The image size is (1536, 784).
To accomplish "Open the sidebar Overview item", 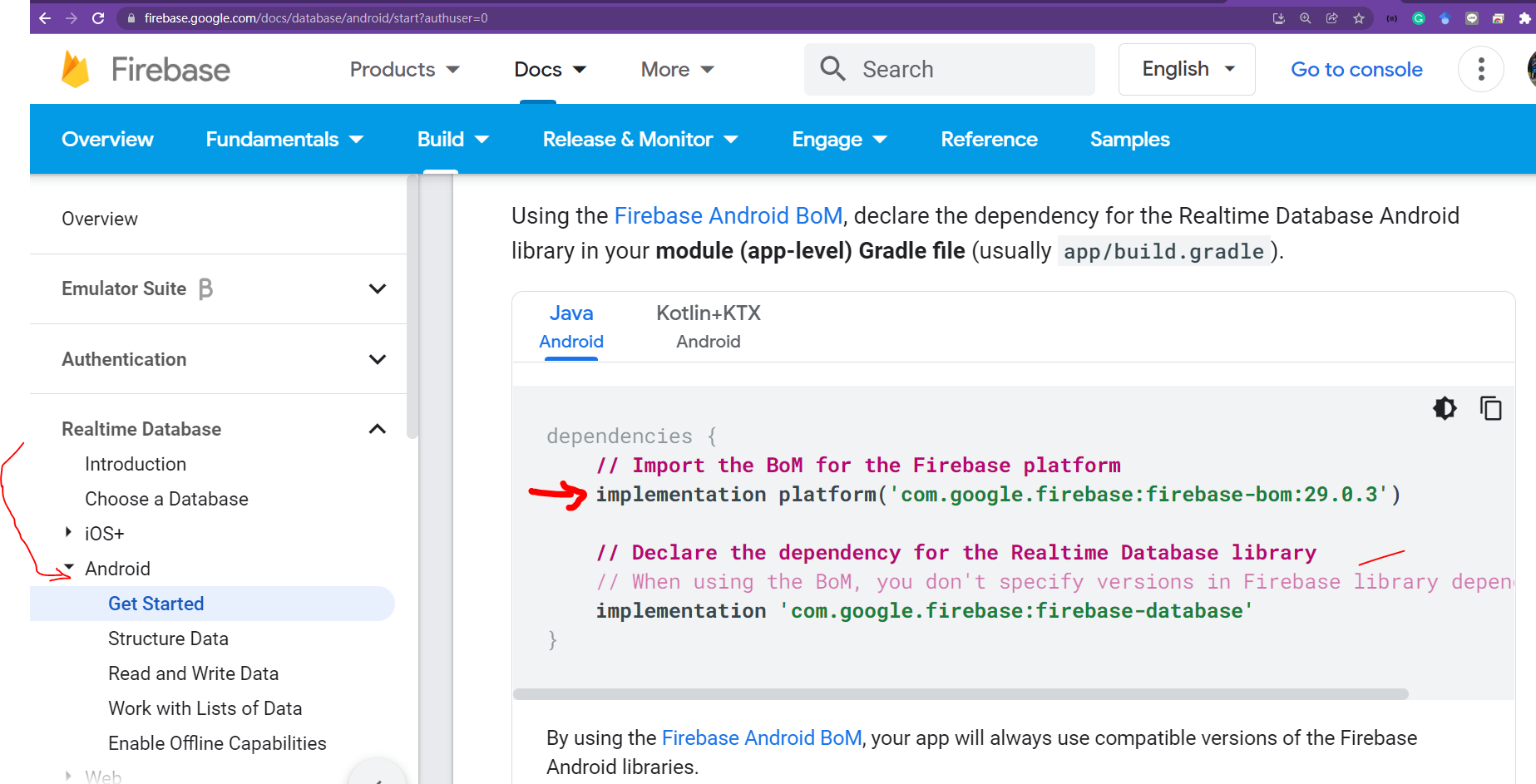I will pos(100,219).
